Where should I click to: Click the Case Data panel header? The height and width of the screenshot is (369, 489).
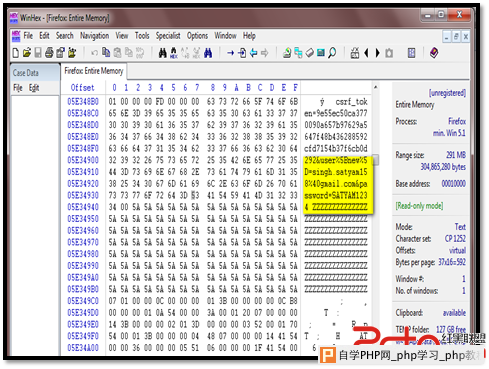[x=35, y=73]
